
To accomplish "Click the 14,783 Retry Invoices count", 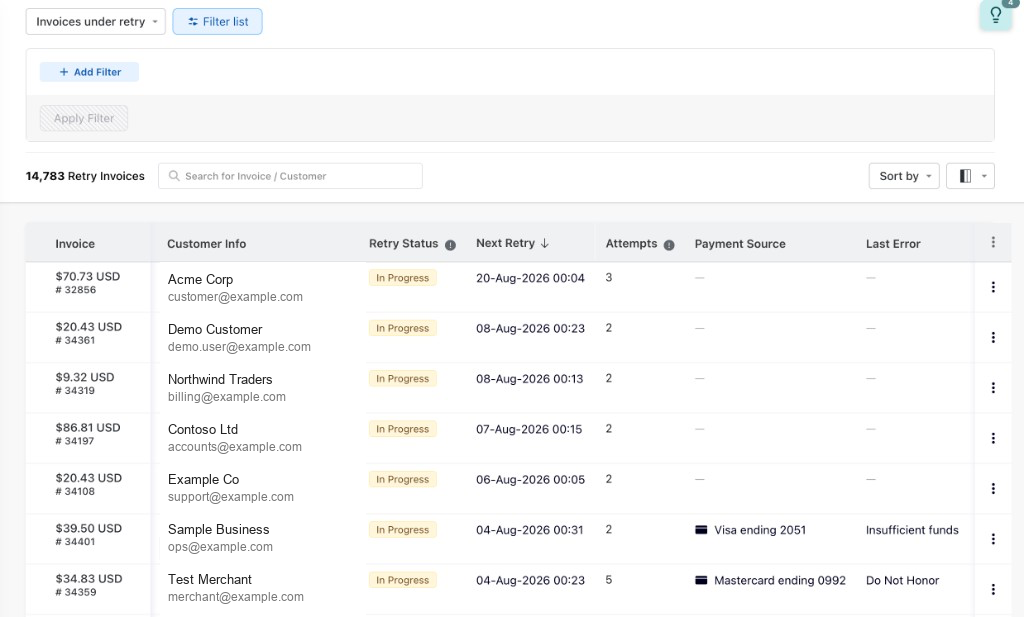I will [85, 176].
